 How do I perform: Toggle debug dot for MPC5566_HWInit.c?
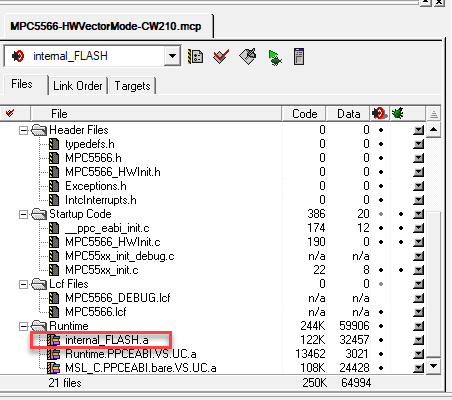[401, 242]
